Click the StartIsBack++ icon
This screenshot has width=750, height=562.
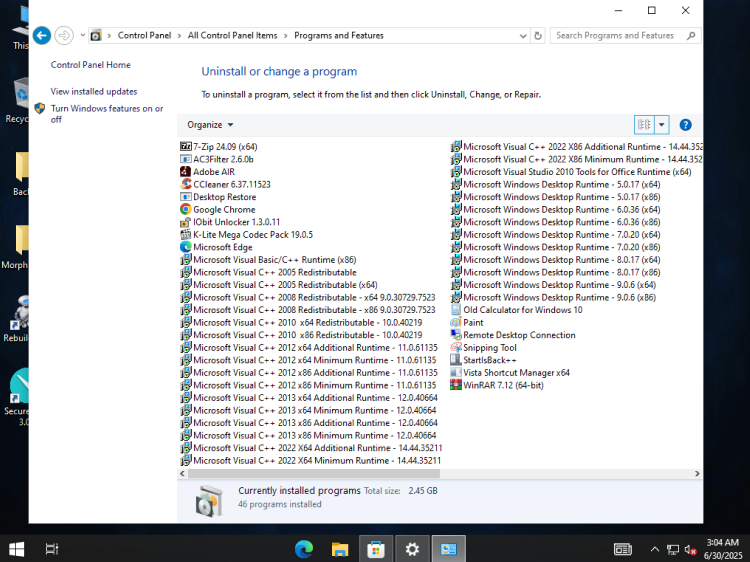tap(456, 360)
